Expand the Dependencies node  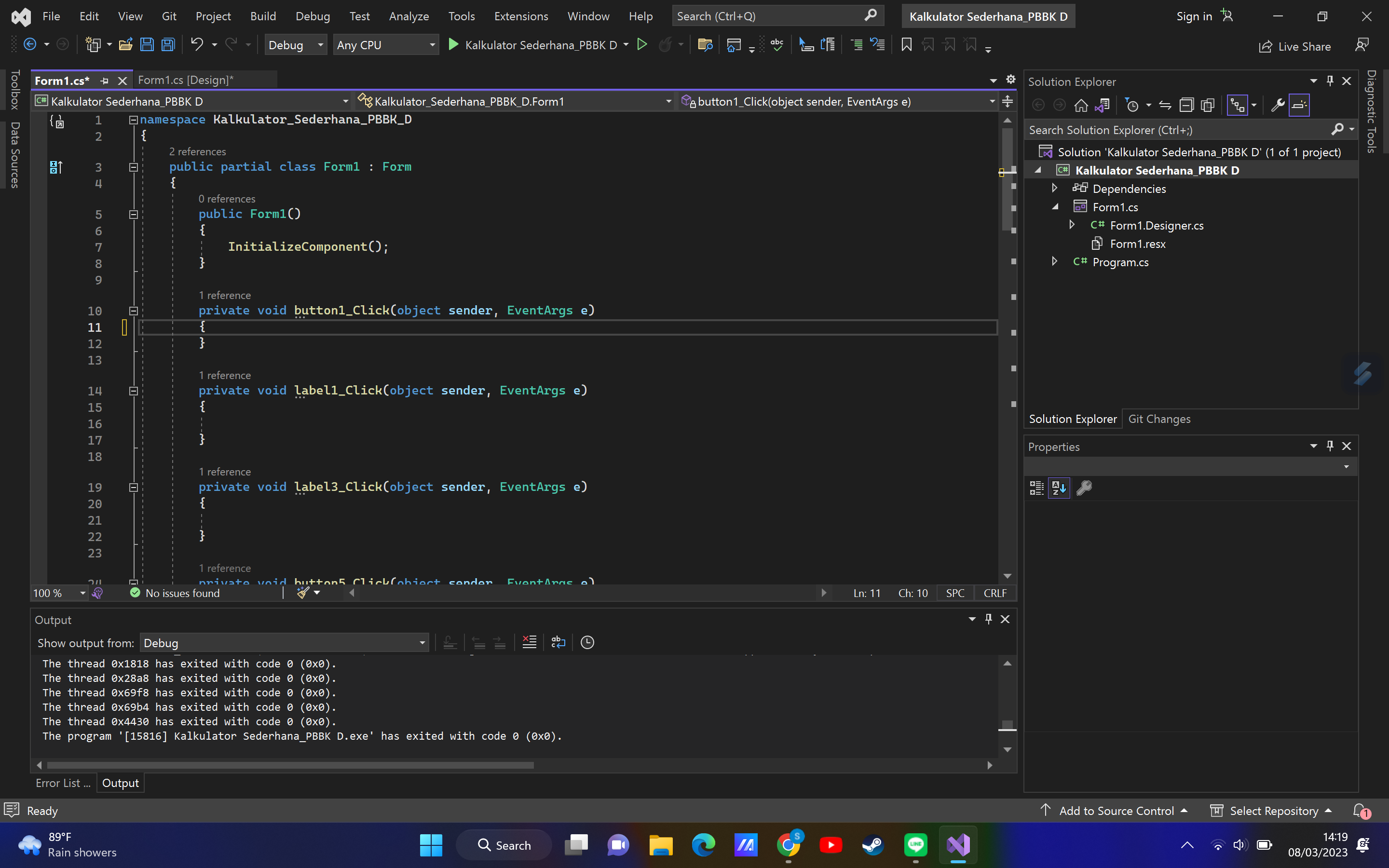pos(1055,188)
